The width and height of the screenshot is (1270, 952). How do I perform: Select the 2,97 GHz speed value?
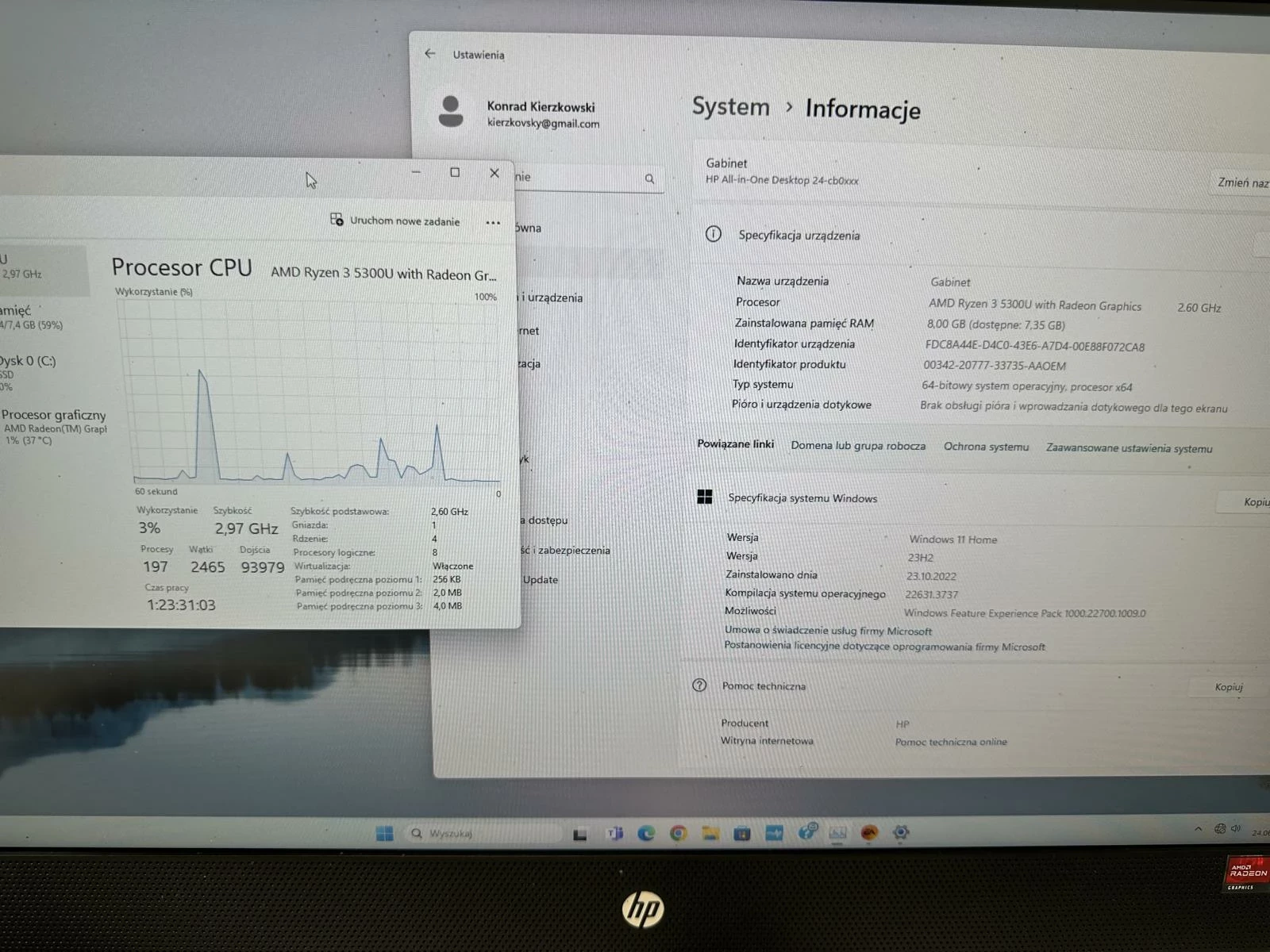point(246,528)
